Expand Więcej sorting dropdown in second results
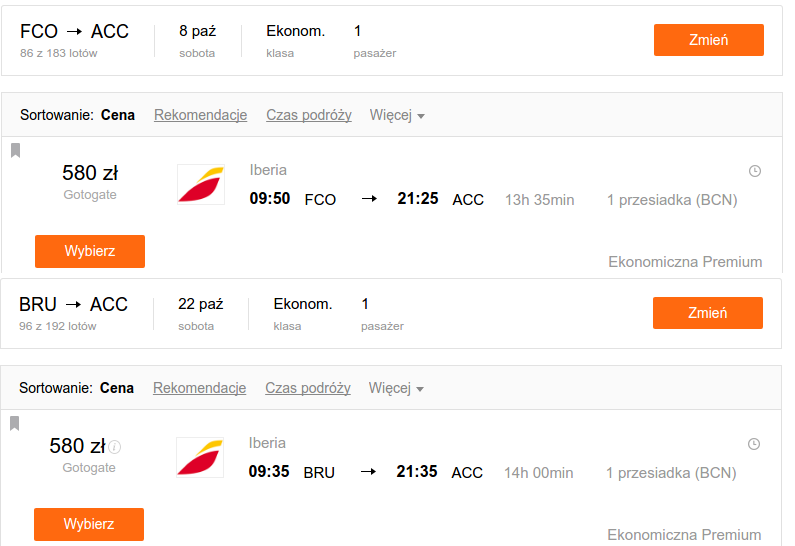The width and height of the screenshot is (795, 546). [x=396, y=388]
